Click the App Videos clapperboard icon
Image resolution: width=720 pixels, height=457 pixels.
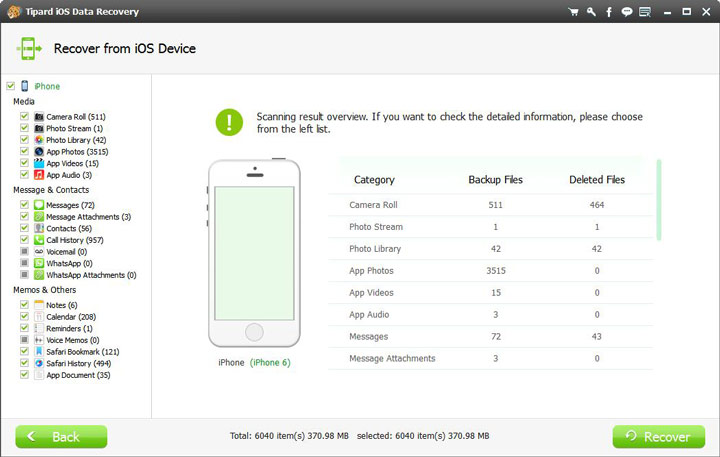[39, 163]
